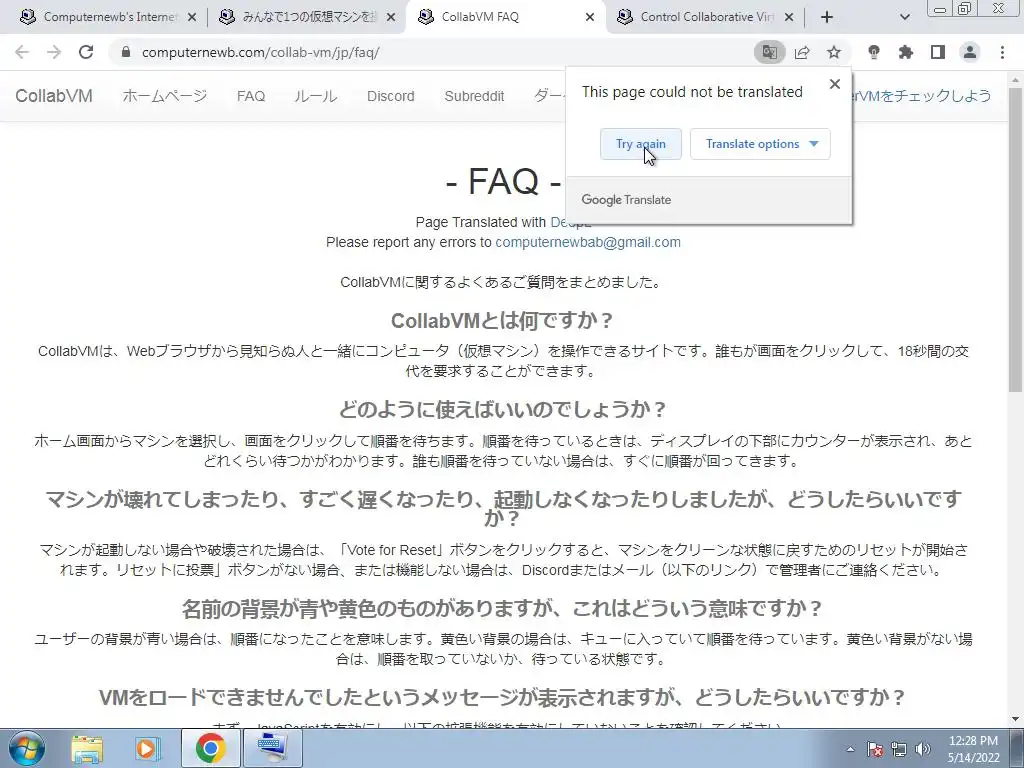The image size is (1024, 768).
Task: Open Chrome three-dot menu
Action: pyautogui.click(x=1002, y=52)
